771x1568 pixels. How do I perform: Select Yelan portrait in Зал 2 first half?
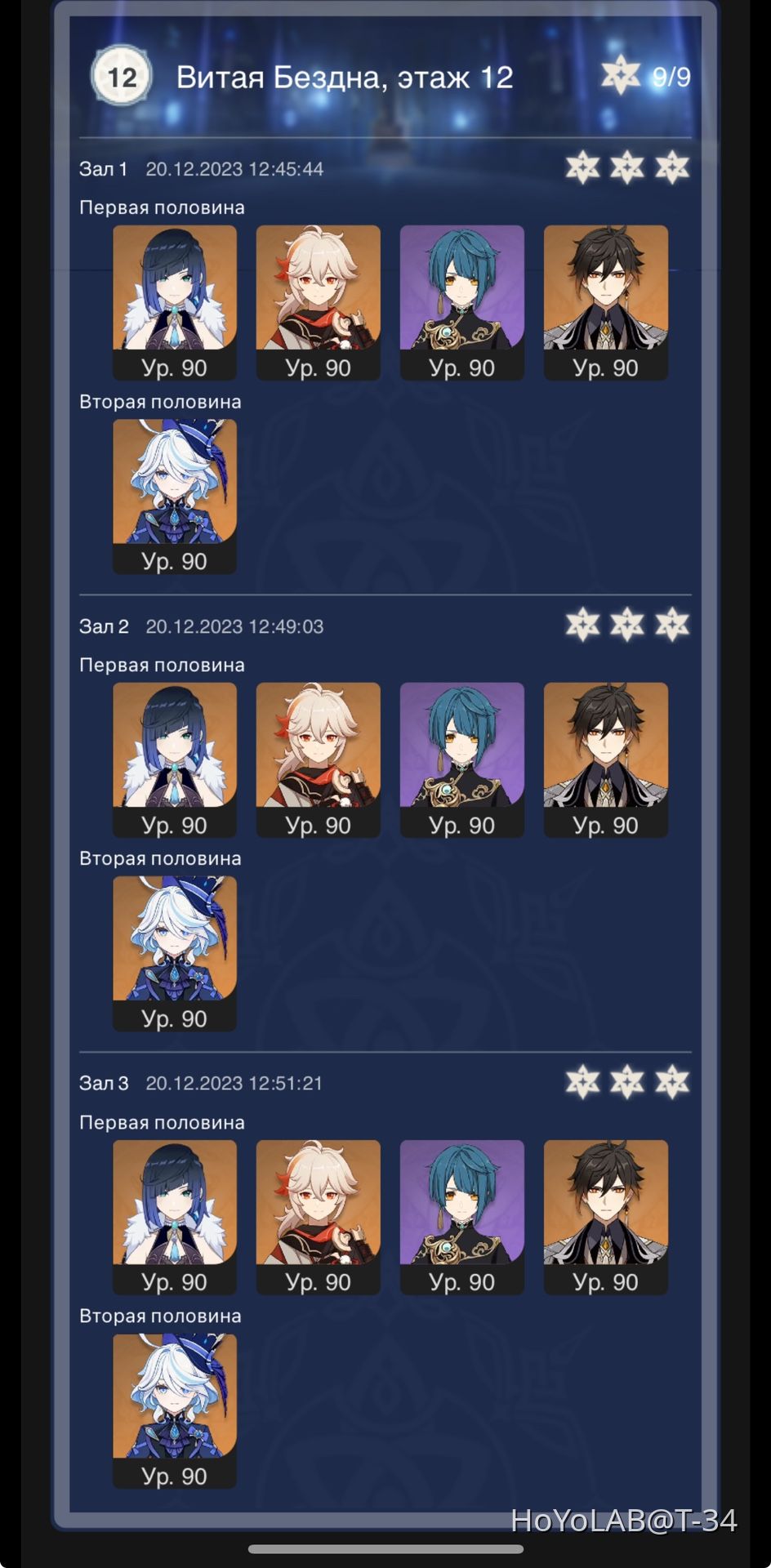tap(175, 759)
